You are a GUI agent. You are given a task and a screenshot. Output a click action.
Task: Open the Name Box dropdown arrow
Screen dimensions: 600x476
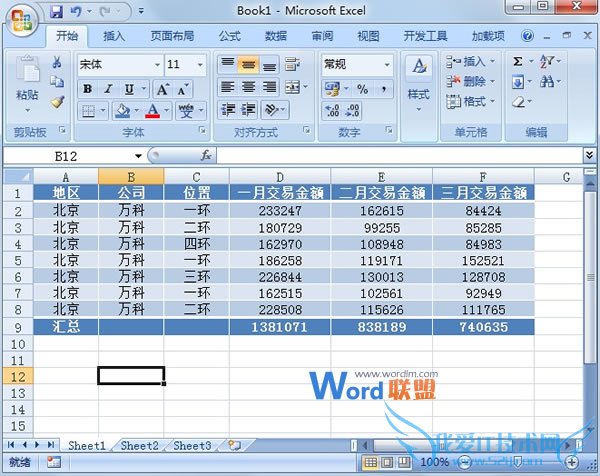pyautogui.click(x=138, y=156)
